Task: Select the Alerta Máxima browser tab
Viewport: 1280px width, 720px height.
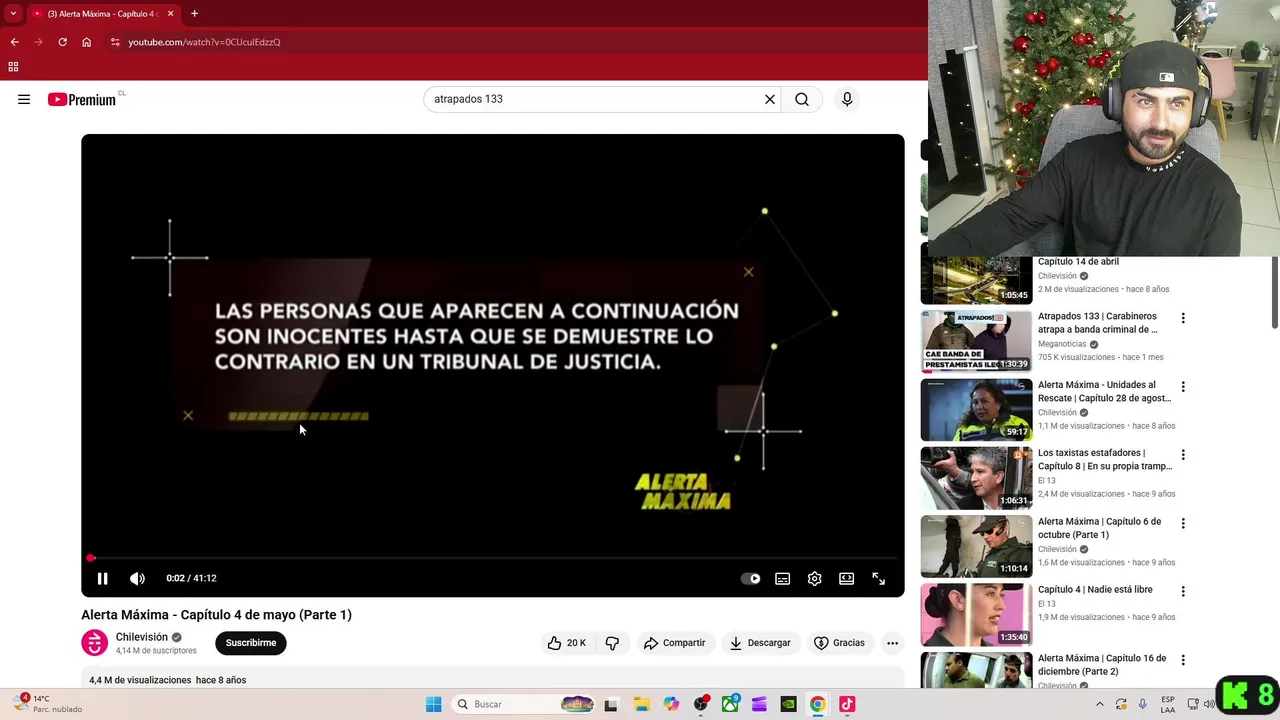Action: [102, 14]
